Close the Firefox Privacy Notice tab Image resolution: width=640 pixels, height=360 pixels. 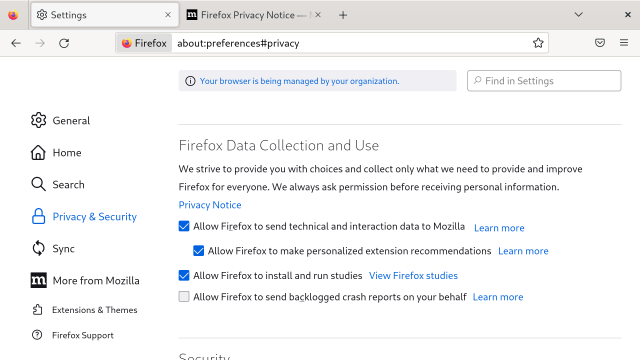(x=318, y=15)
